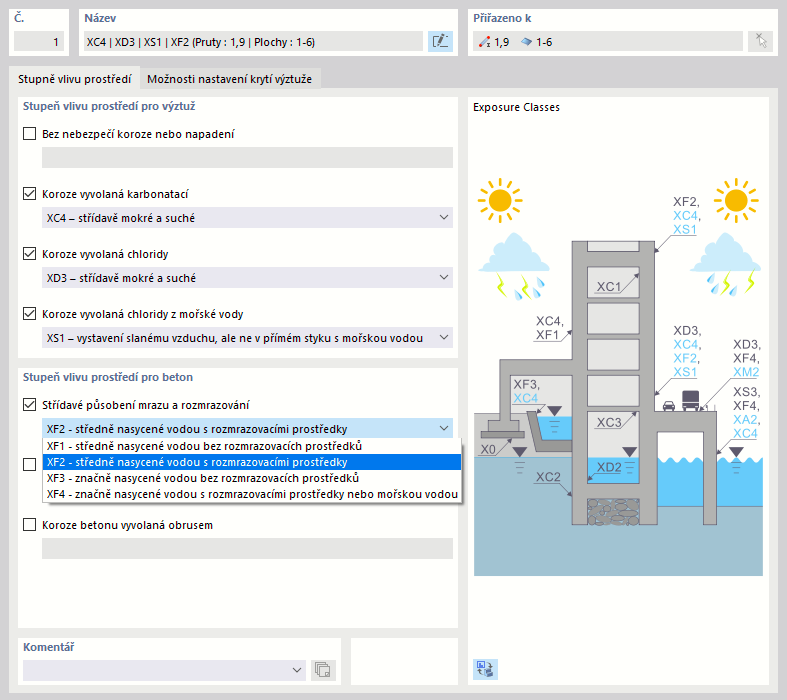Click the XD2 label in diagram
Viewport: 787px width, 700px height.
tap(609, 467)
